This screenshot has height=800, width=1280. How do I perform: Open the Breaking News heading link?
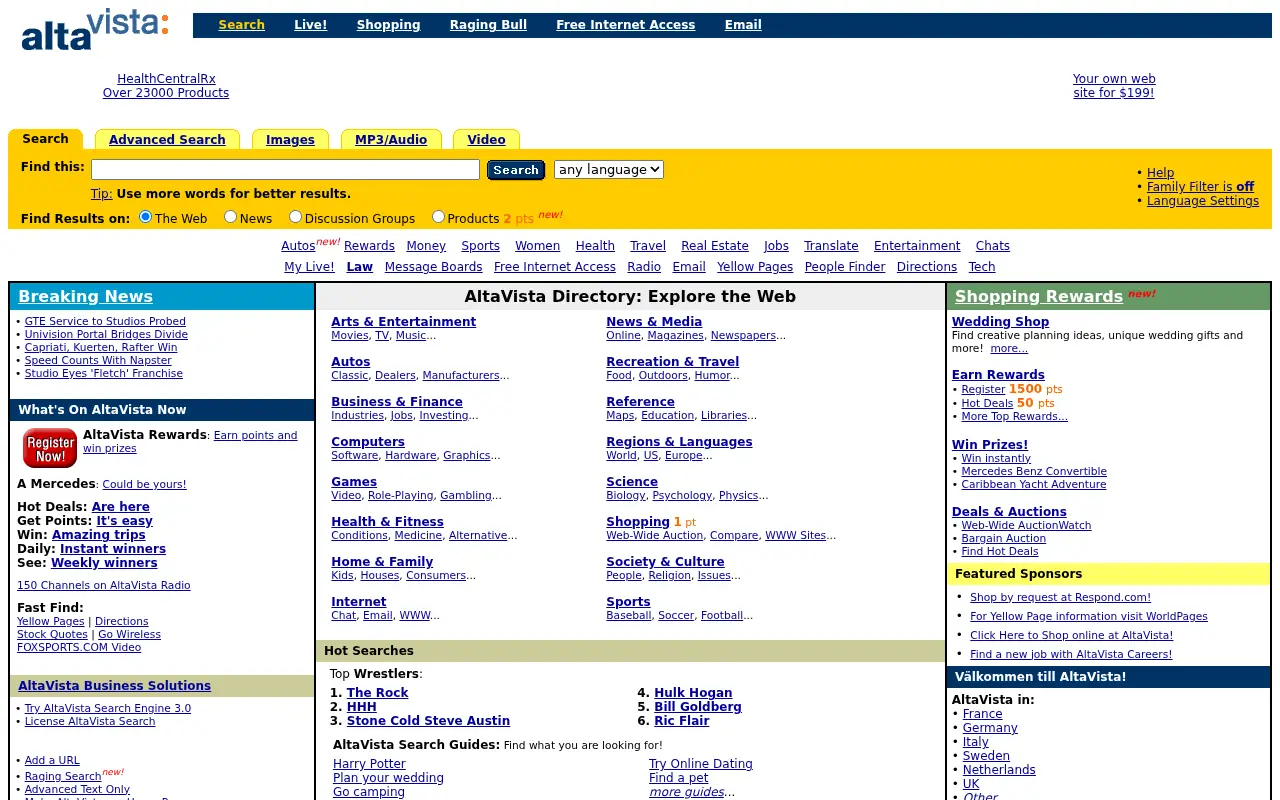(86, 296)
